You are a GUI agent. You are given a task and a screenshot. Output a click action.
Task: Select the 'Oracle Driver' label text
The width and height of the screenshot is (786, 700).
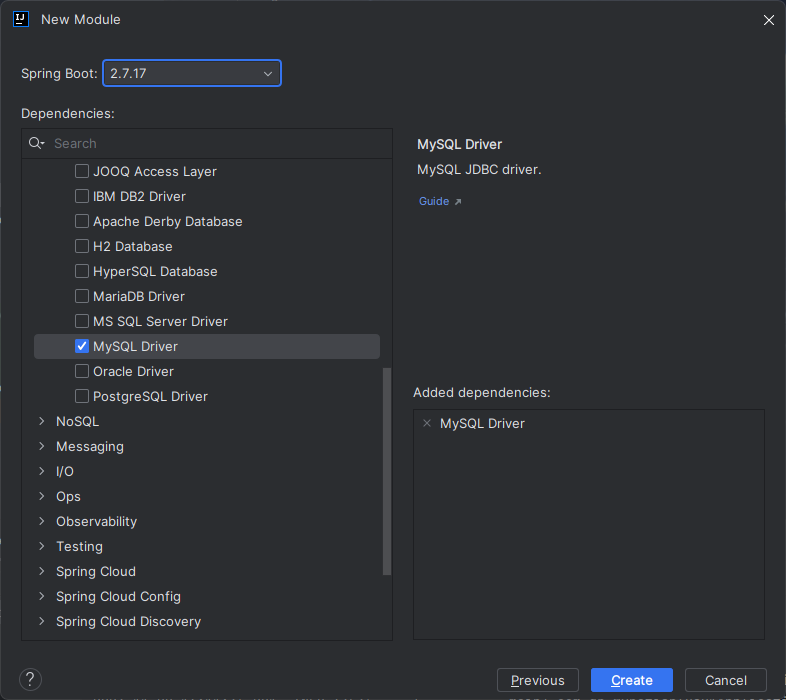click(133, 372)
